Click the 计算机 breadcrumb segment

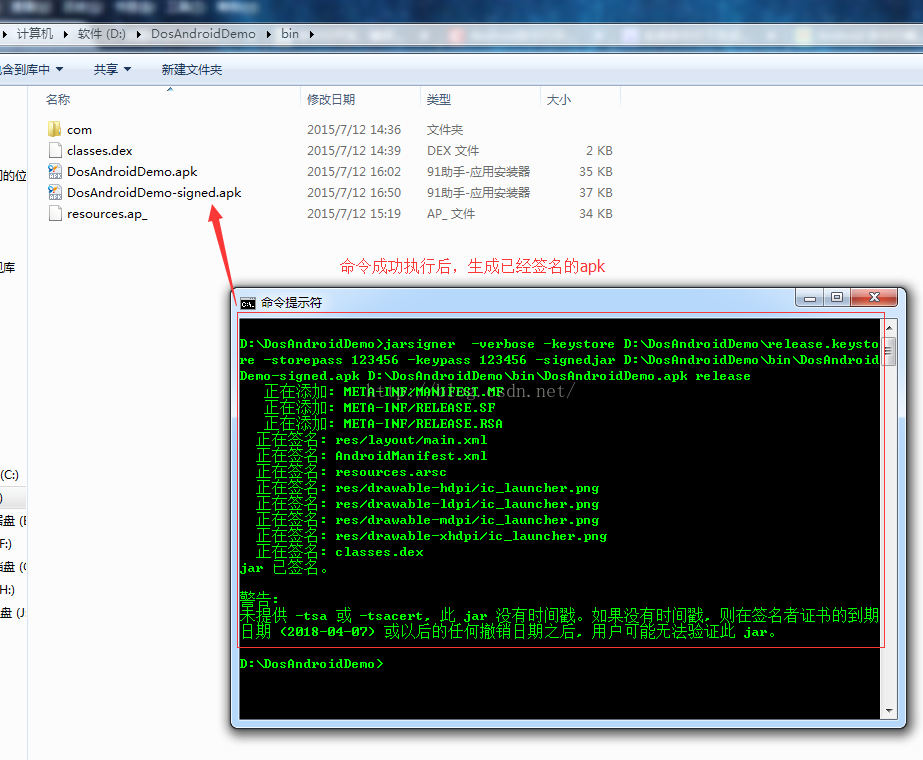[x=36, y=33]
